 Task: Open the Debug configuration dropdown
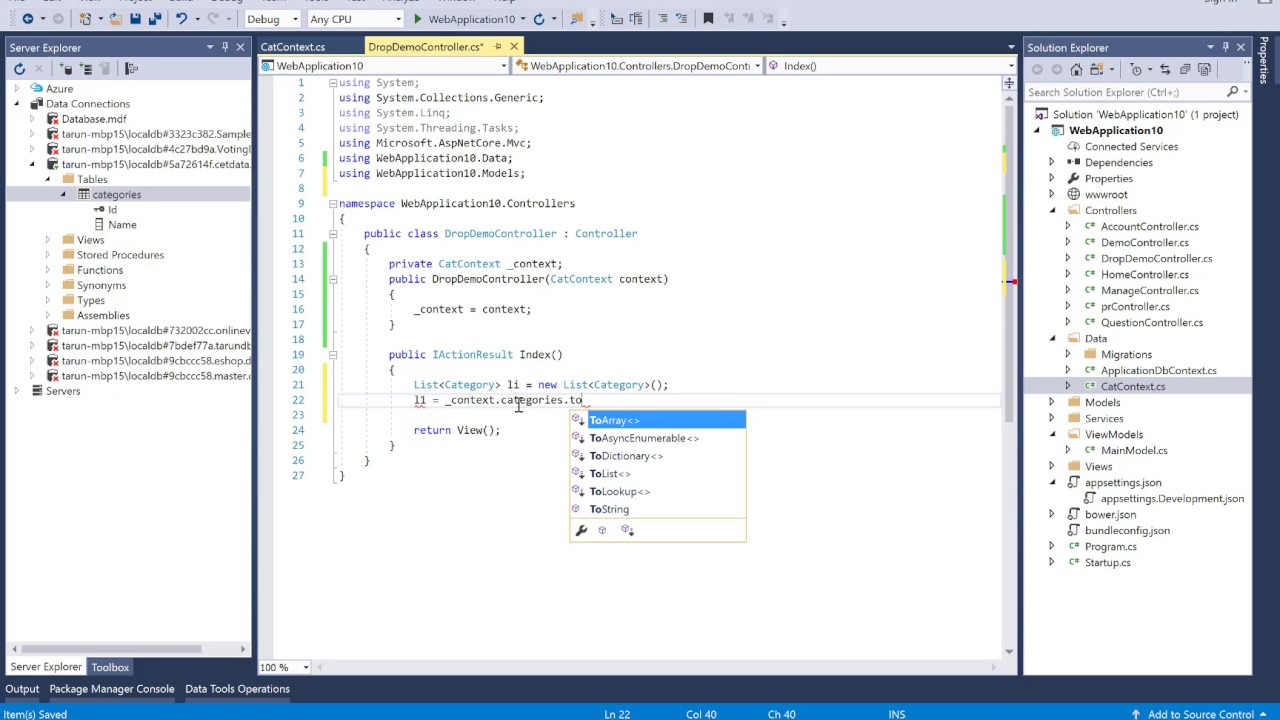[x=296, y=19]
